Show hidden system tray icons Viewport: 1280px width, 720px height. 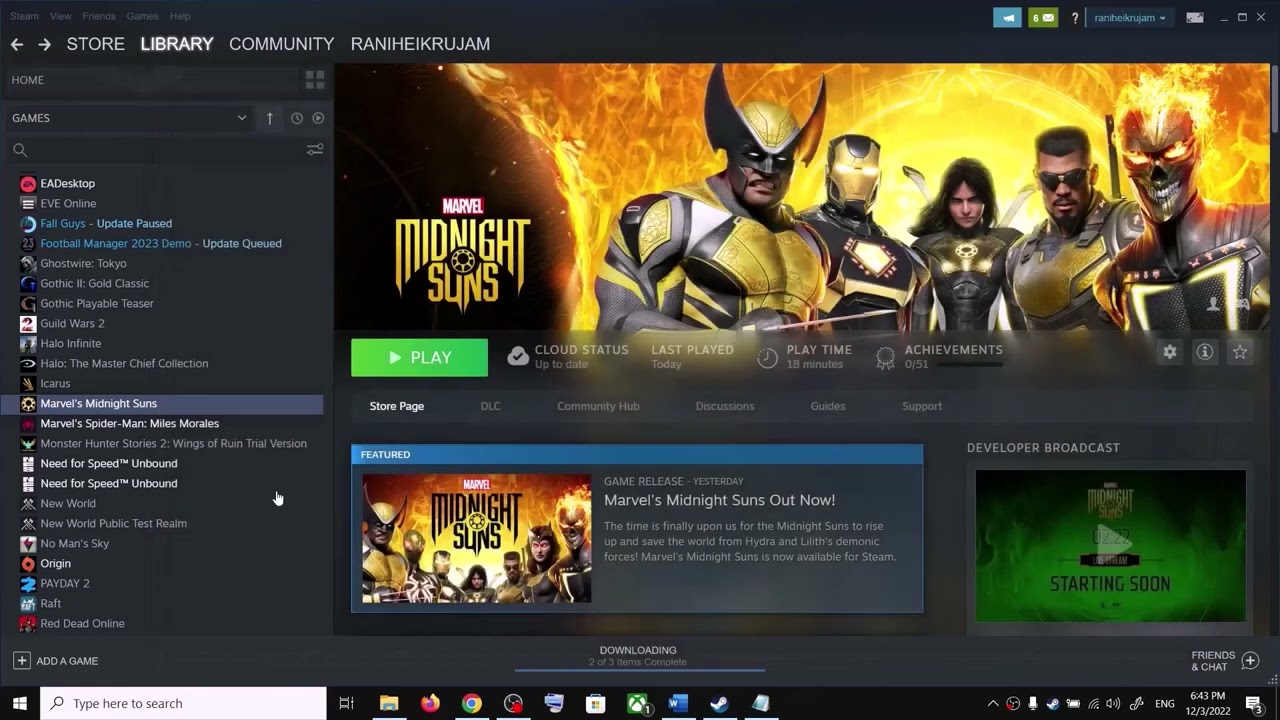[x=993, y=704]
